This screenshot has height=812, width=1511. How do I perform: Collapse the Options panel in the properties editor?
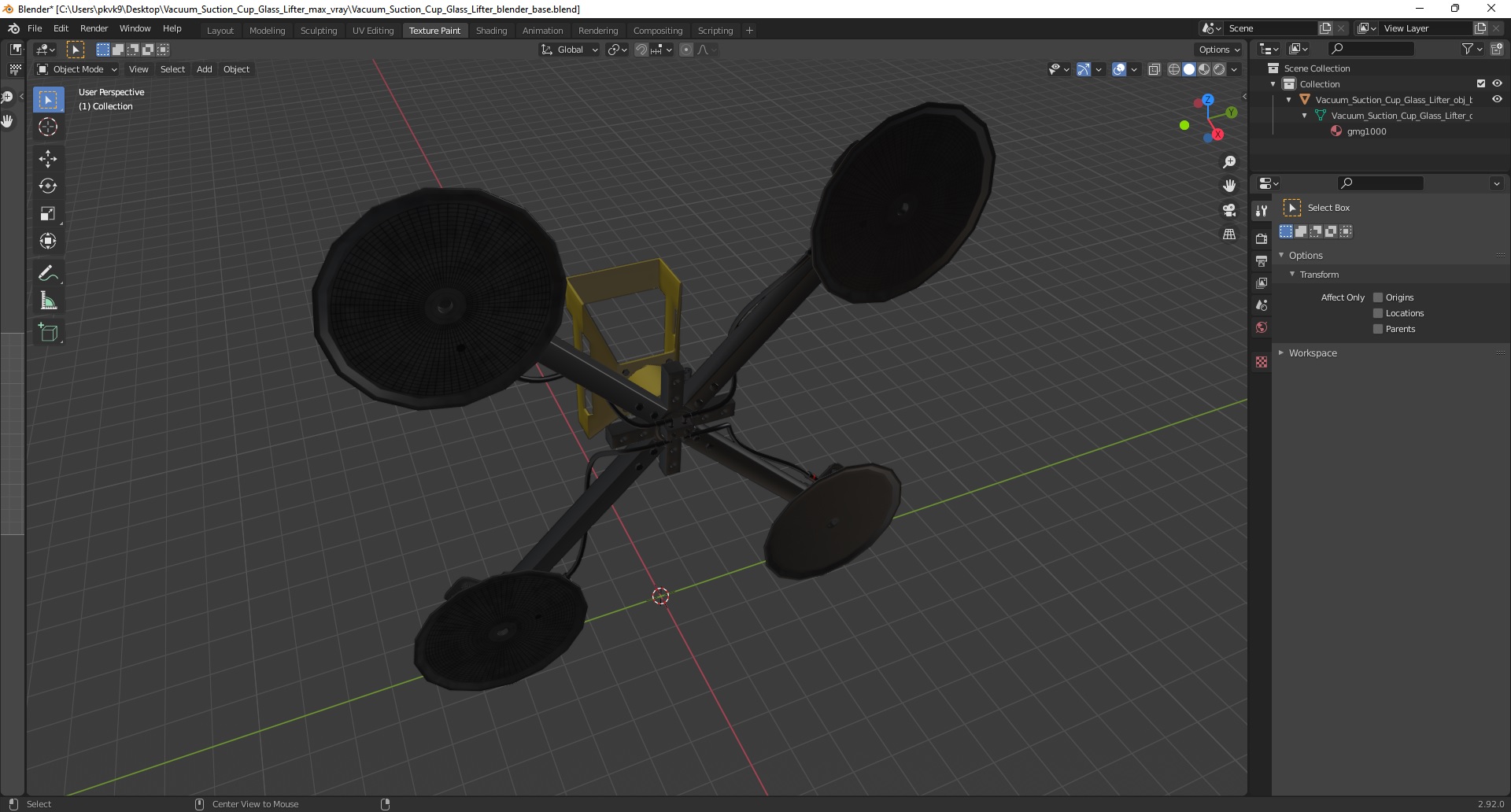(x=1281, y=255)
